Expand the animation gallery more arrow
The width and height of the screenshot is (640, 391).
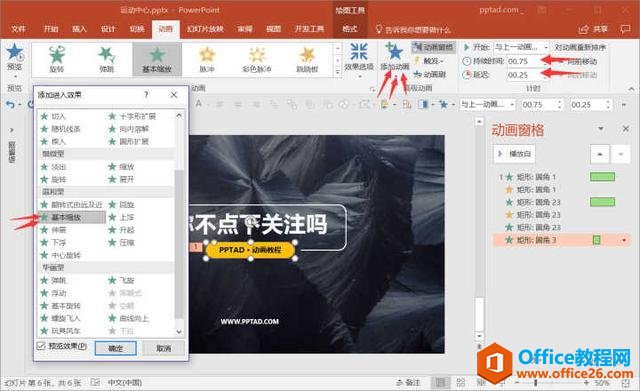(338, 72)
